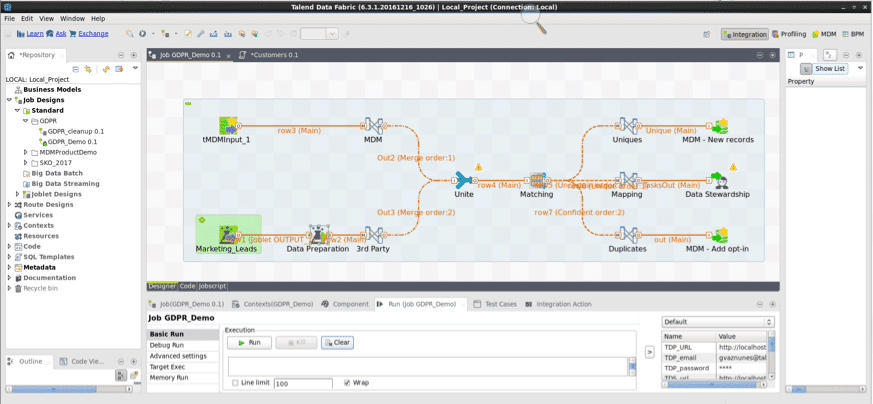Open the Repository view menu arrow
This screenshot has width=873, height=404.
135,68
